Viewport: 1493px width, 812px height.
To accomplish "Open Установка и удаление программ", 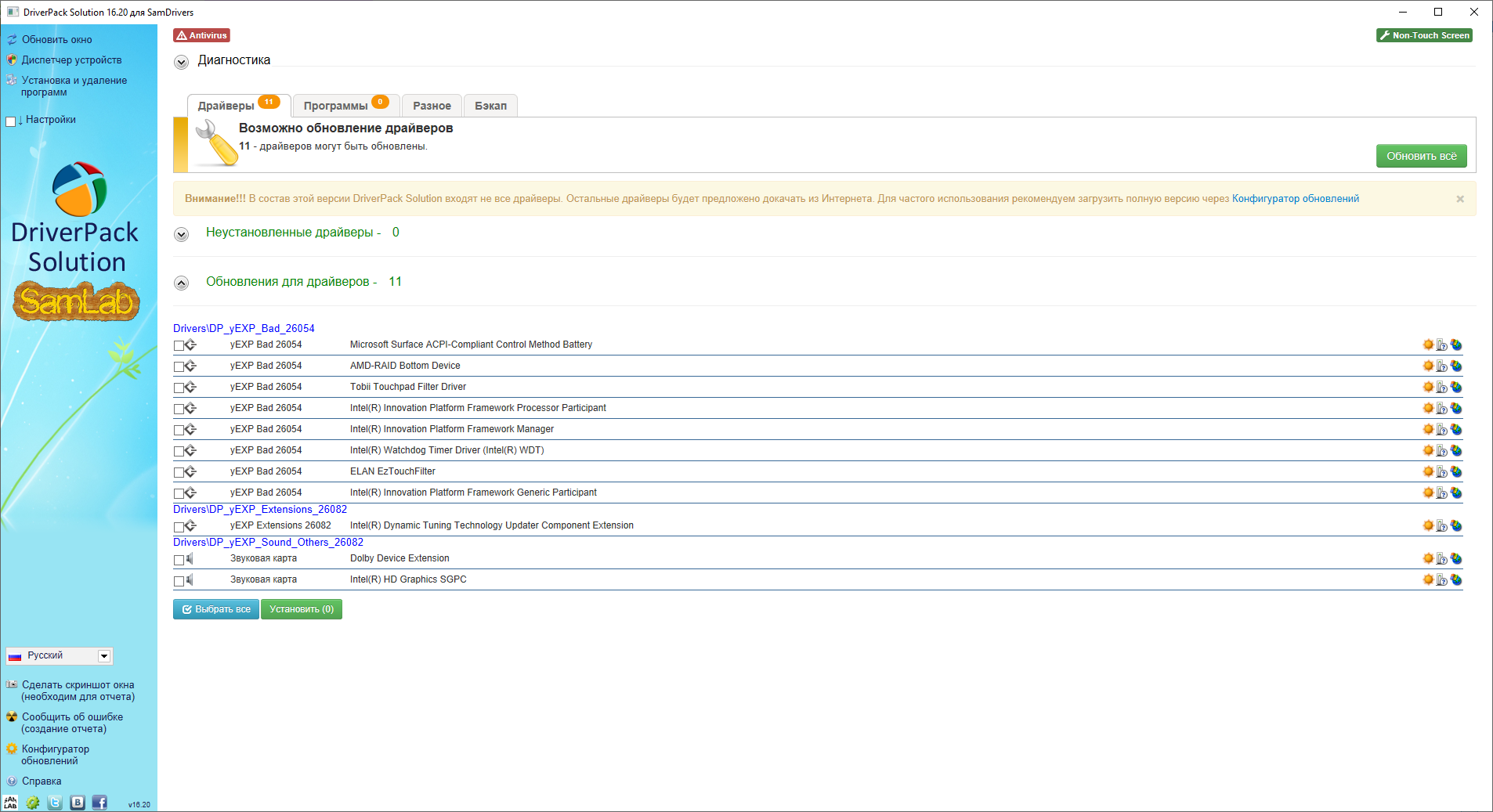I will click(x=74, y=86).
